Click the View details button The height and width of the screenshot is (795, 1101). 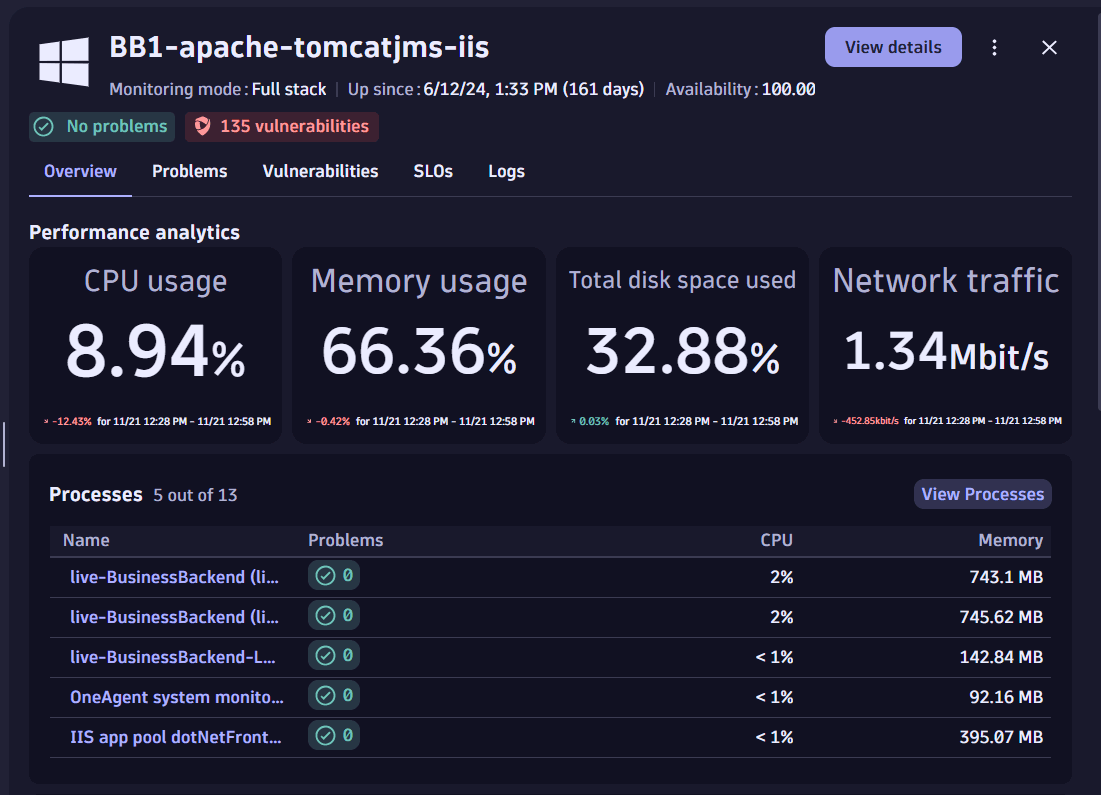(x=892, y=47)
